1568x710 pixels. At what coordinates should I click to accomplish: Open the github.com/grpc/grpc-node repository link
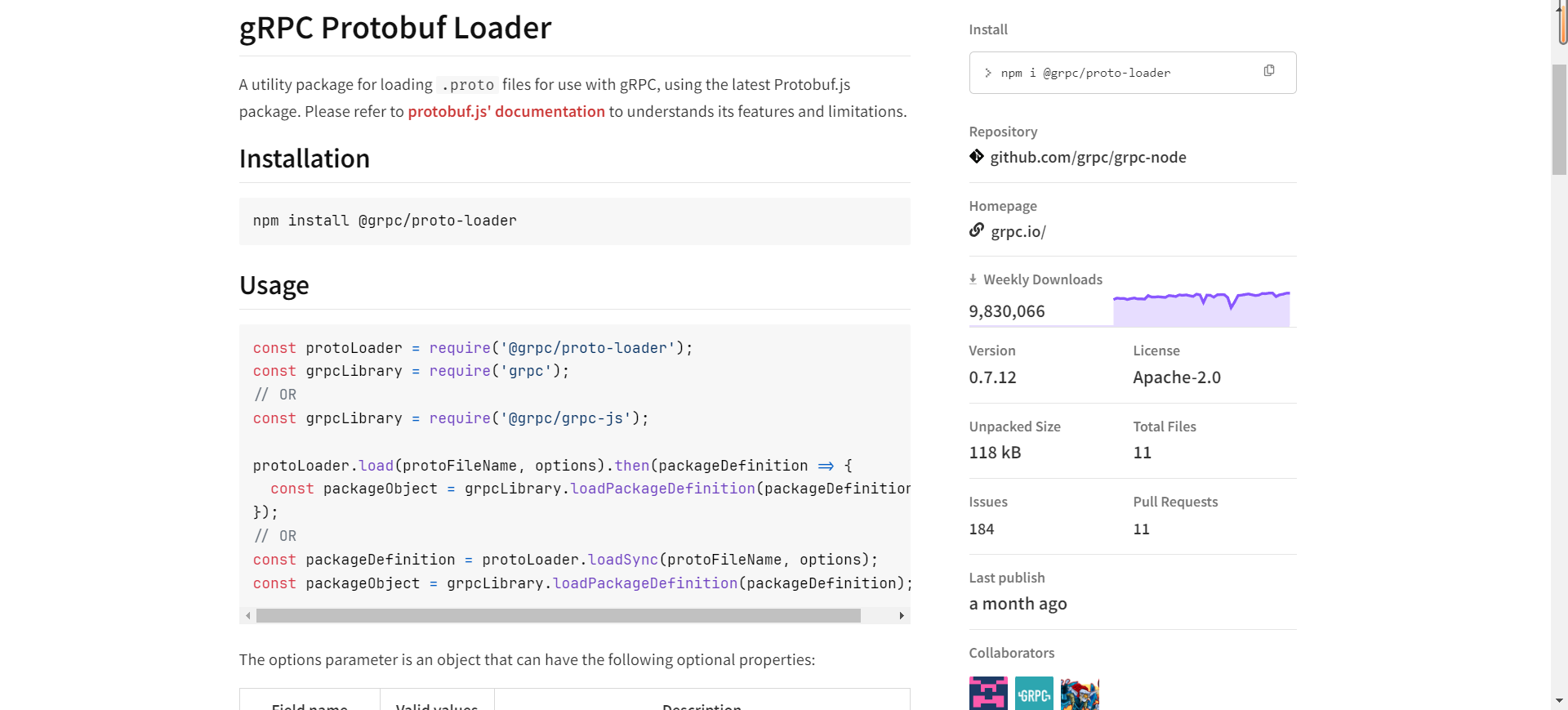pos(1088,157)
